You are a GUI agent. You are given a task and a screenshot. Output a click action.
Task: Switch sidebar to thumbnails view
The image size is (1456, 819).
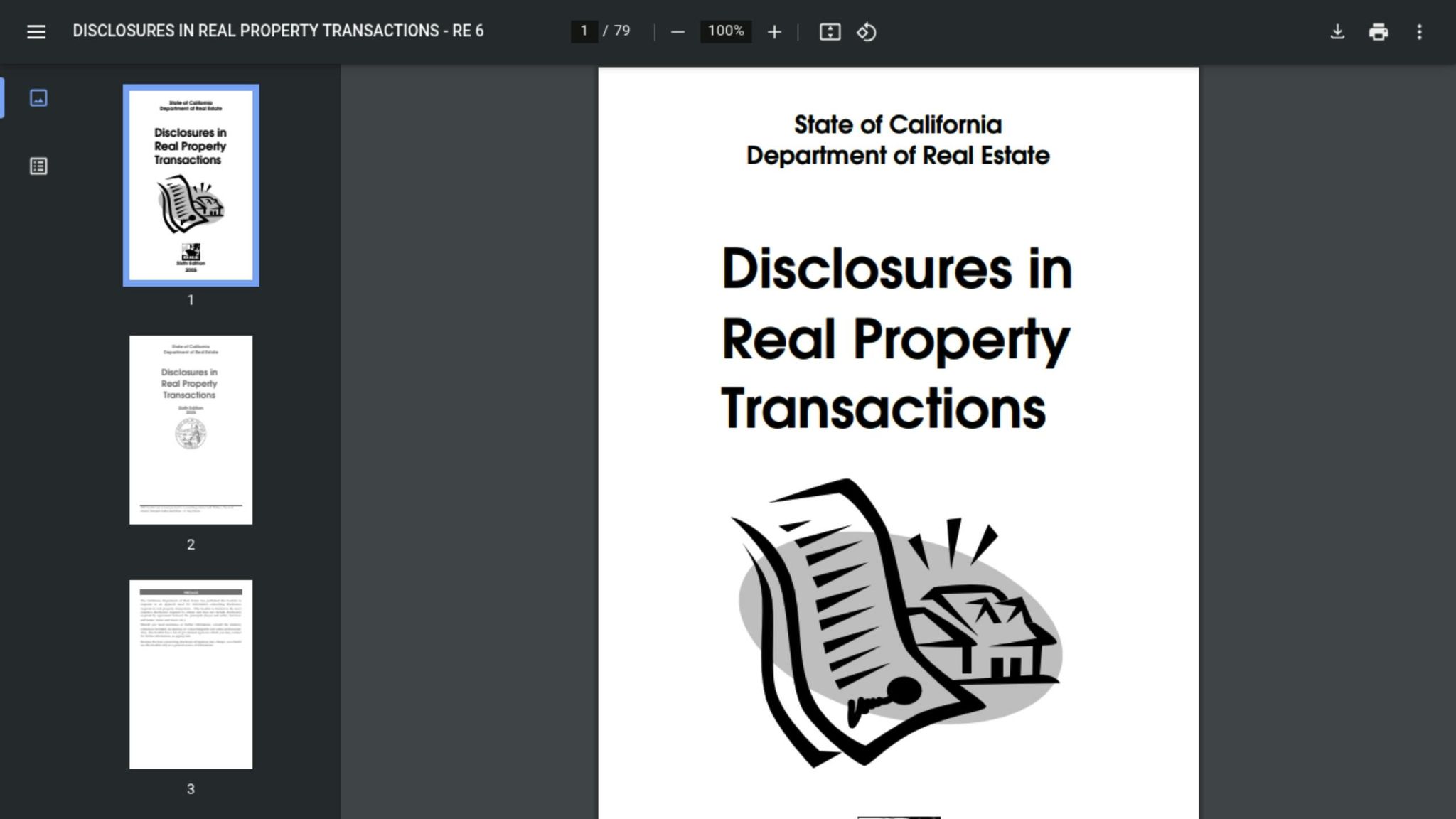(x=38, y=98)
